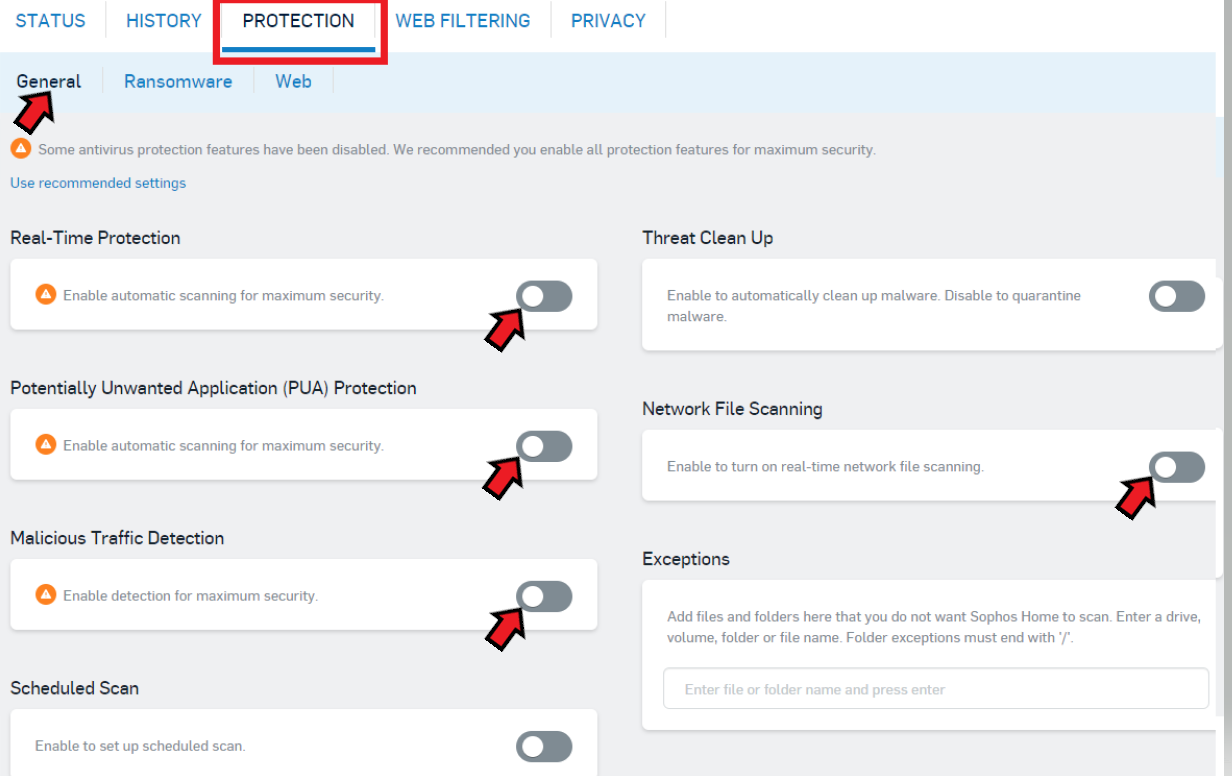Image resolution: width=1232 pixels, height=776 pixels.
Task: Go to the Web Filtering tab
Action: coord(463,20)
